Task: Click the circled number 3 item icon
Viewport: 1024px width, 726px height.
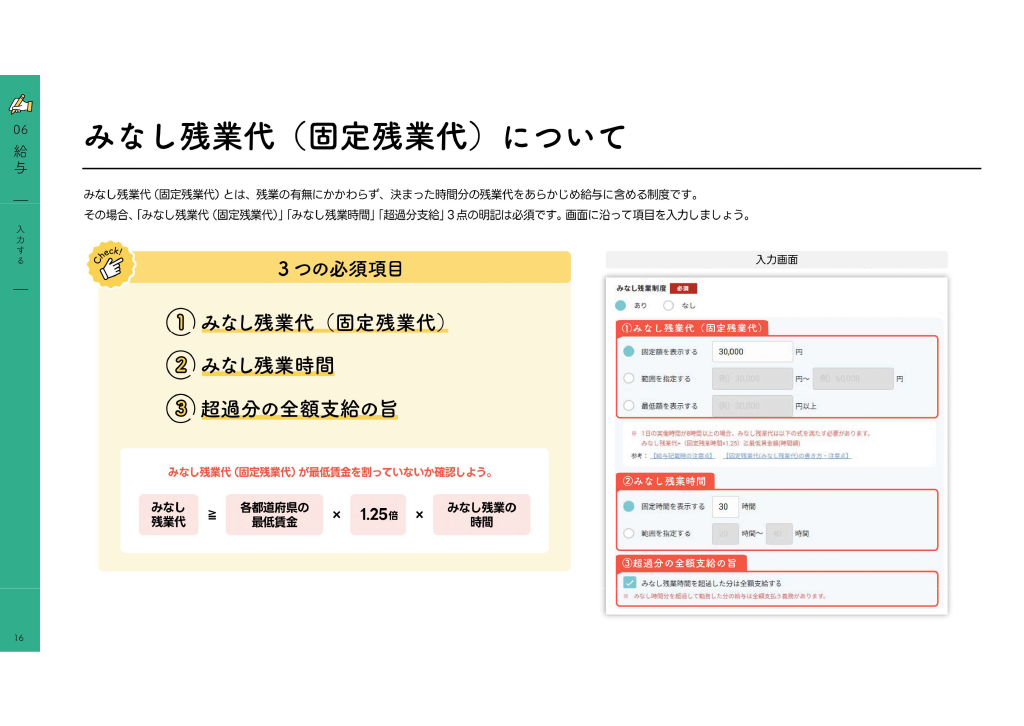Action: [180, 409]
